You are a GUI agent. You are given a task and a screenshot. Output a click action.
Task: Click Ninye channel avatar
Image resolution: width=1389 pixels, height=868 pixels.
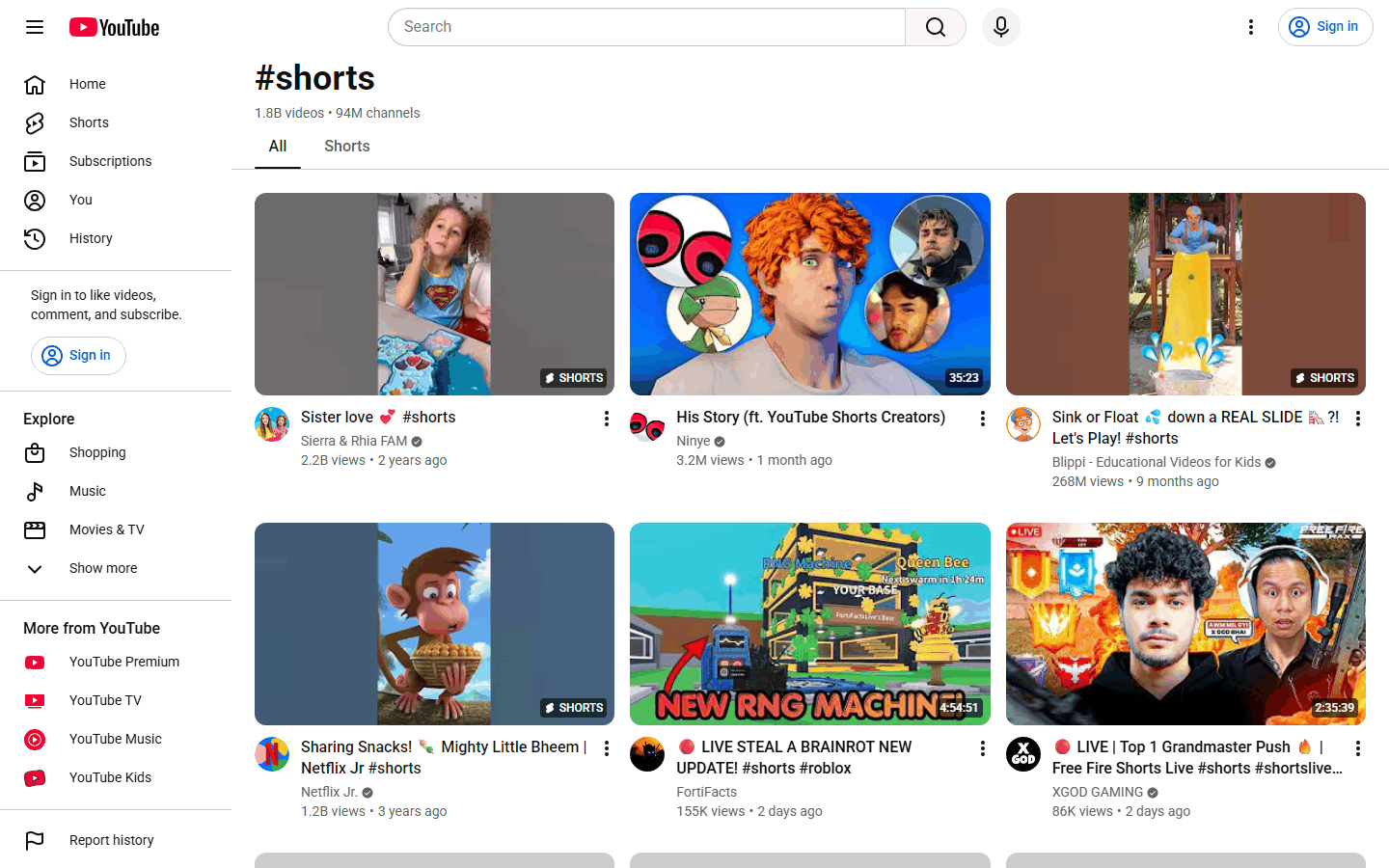[647, 424]
